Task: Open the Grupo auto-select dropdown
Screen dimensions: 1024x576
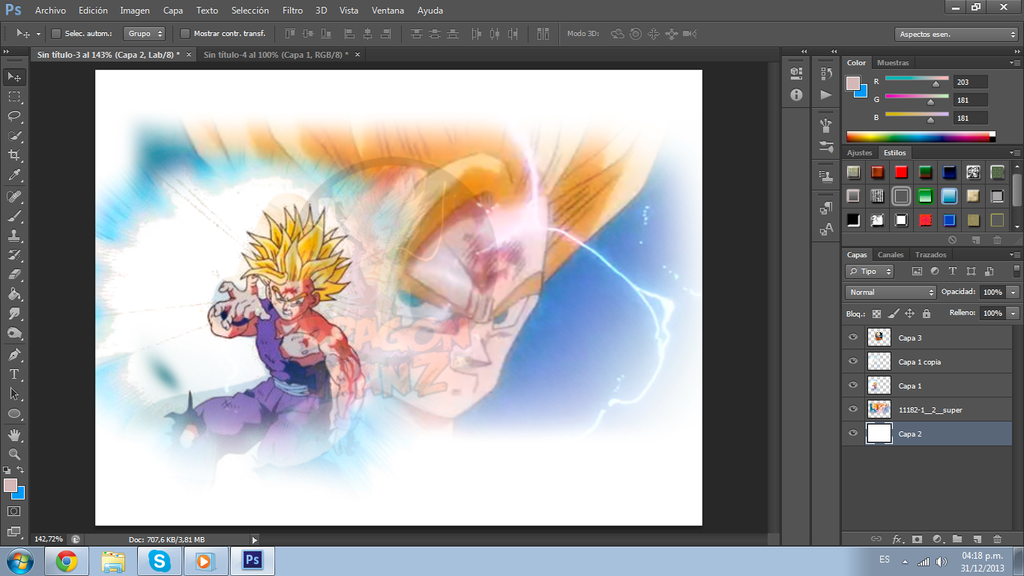Action: click(144, 33)
